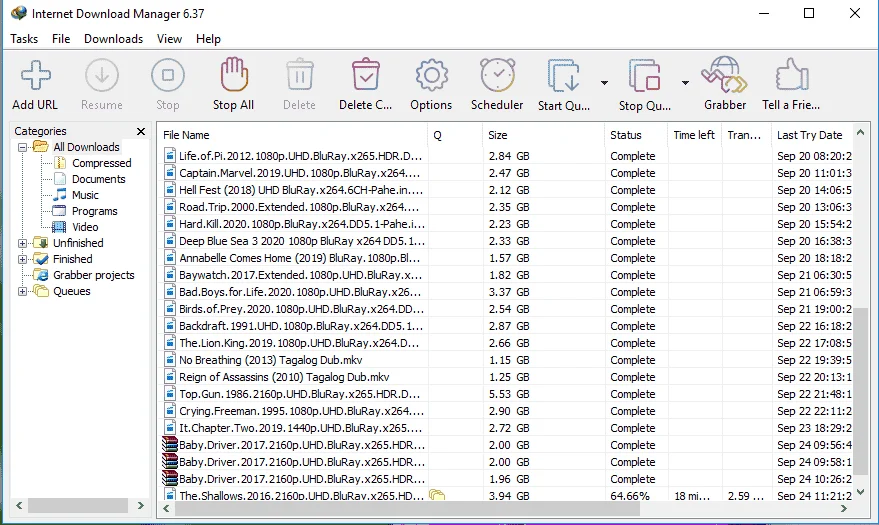This screenshot has height=525, width=879.
Task: Open Start Queue dropdown arrow
Action: [x=604, y=83]
